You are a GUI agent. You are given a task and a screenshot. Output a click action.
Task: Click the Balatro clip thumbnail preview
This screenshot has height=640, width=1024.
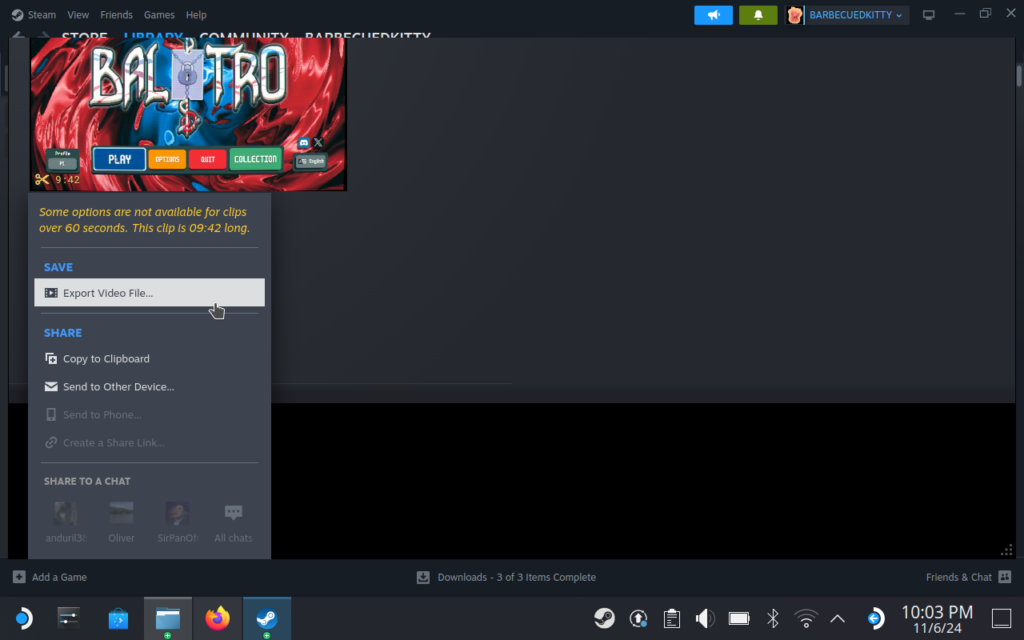pos(189,113)
